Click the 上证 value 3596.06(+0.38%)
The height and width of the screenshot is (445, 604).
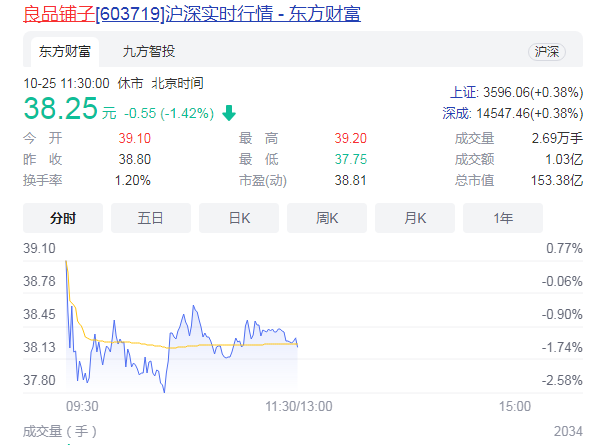[x=533, y=92]
